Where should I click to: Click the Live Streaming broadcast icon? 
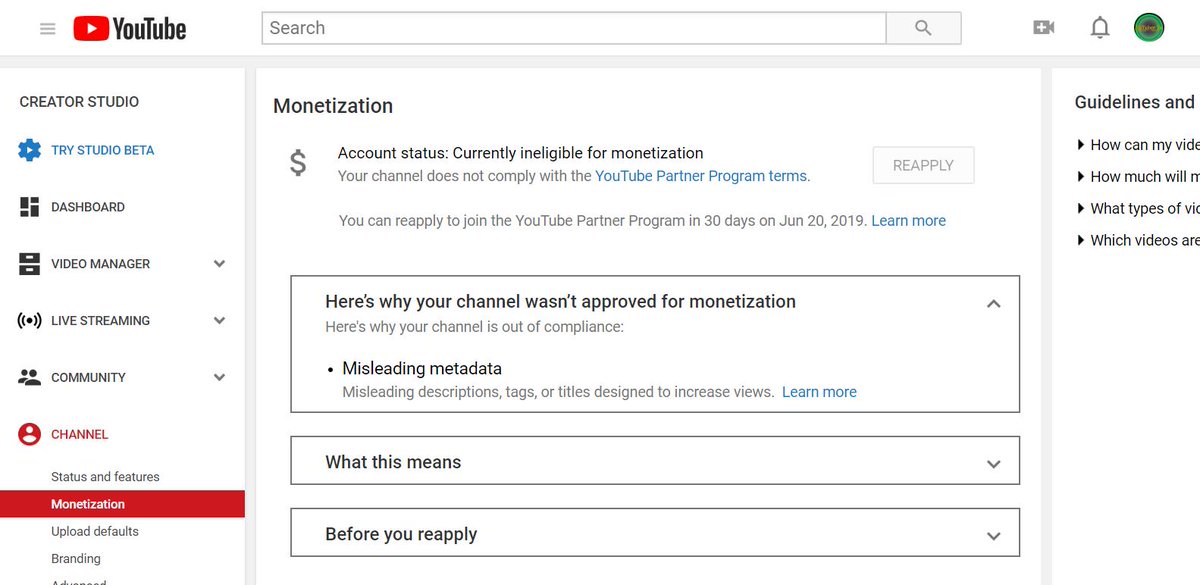(x=30, y=321)
